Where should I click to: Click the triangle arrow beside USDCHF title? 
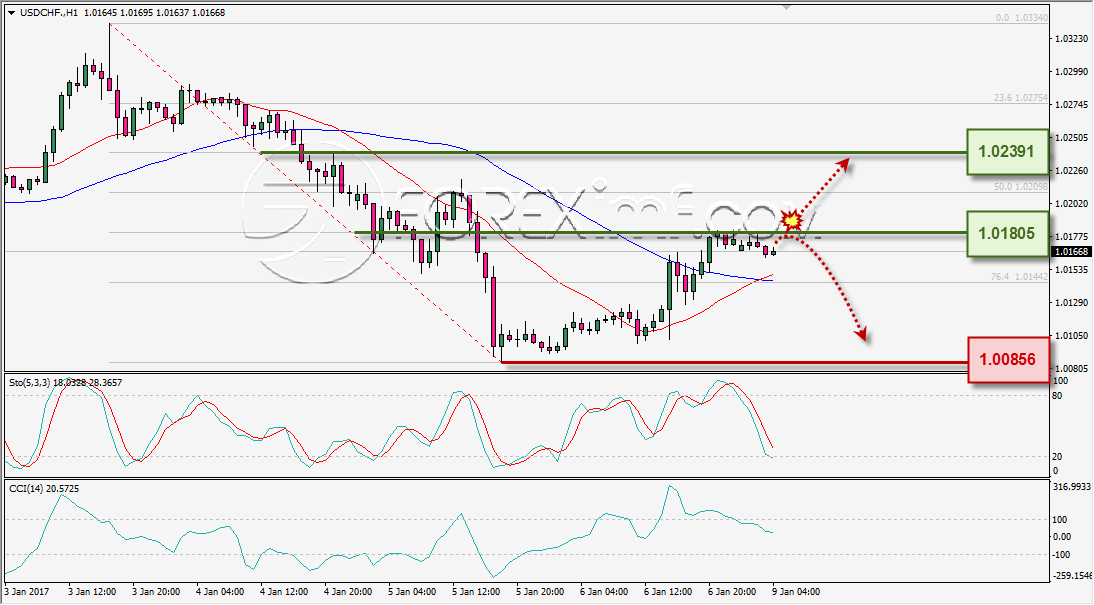click(11, 13)
